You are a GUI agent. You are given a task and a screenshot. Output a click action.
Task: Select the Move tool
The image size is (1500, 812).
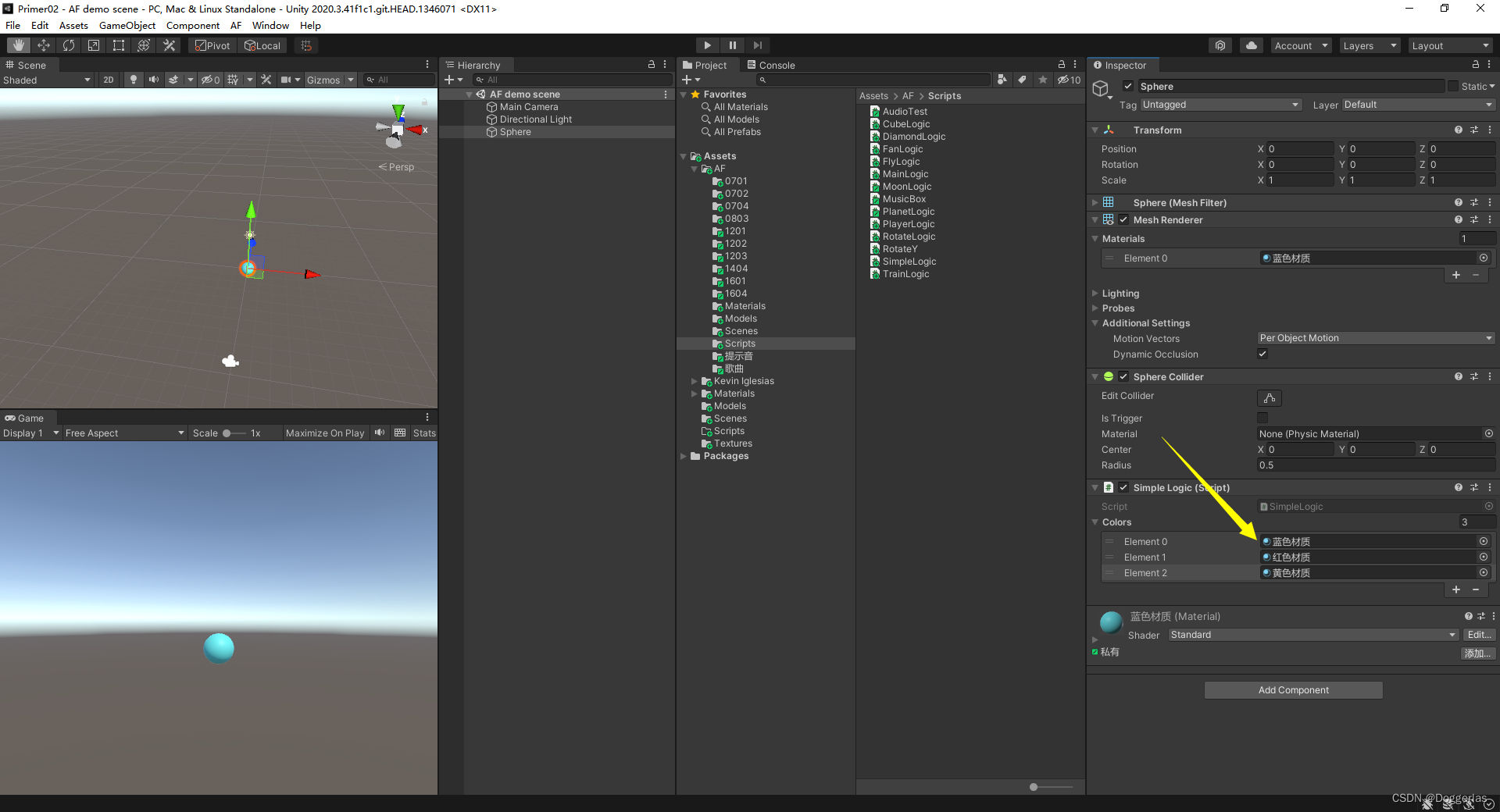44,45
